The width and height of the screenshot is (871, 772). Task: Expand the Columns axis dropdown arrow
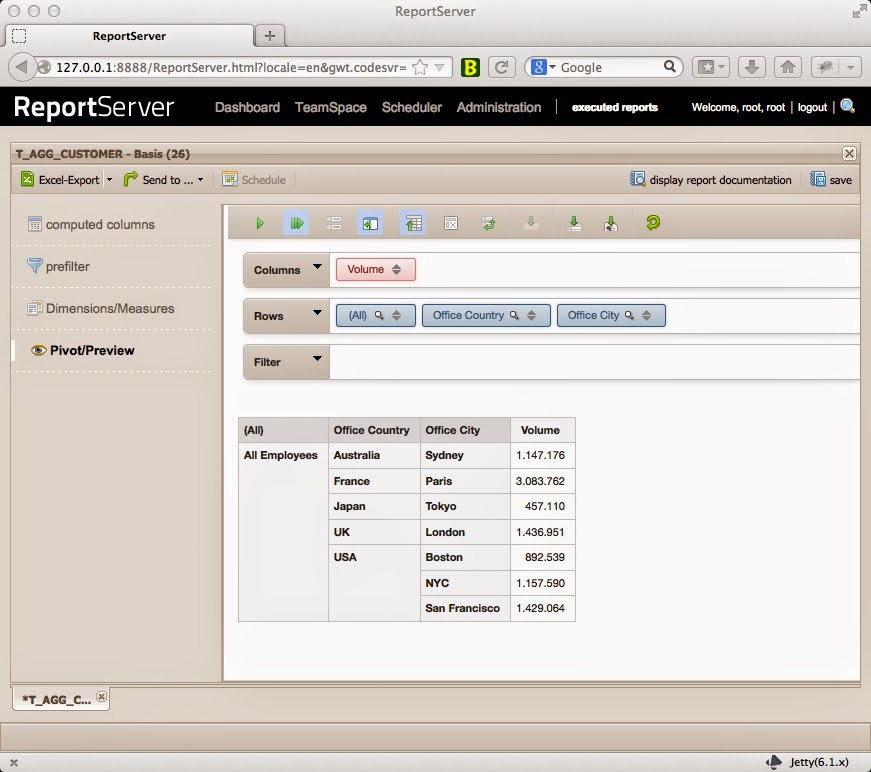click(317, 267)
